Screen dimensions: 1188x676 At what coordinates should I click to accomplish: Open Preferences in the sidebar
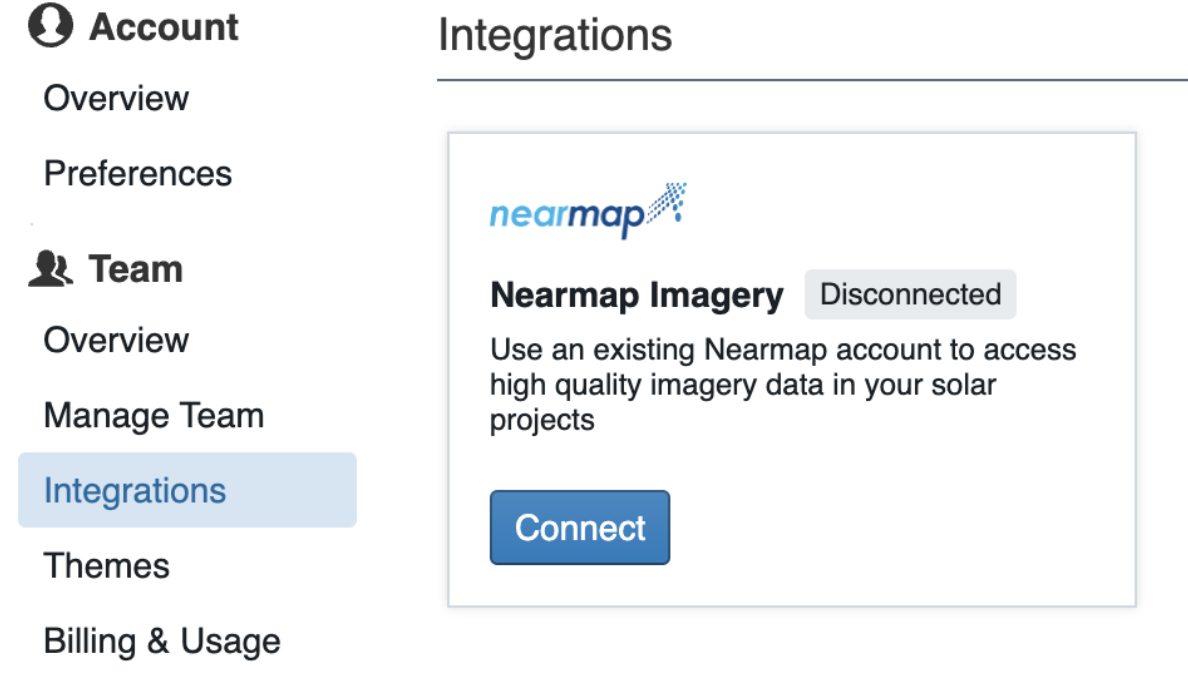(138, 174)
